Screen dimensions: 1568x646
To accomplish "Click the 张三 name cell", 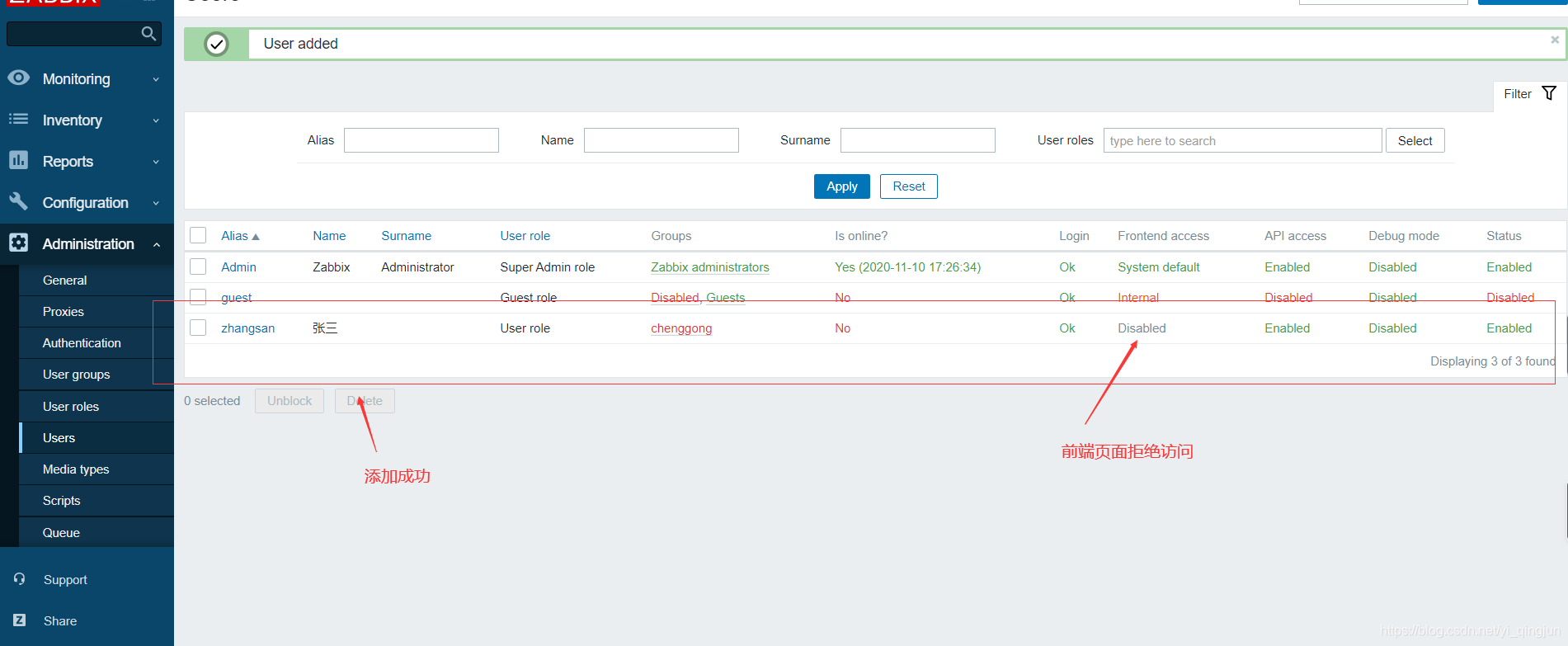I will click(x=325, y=328).
